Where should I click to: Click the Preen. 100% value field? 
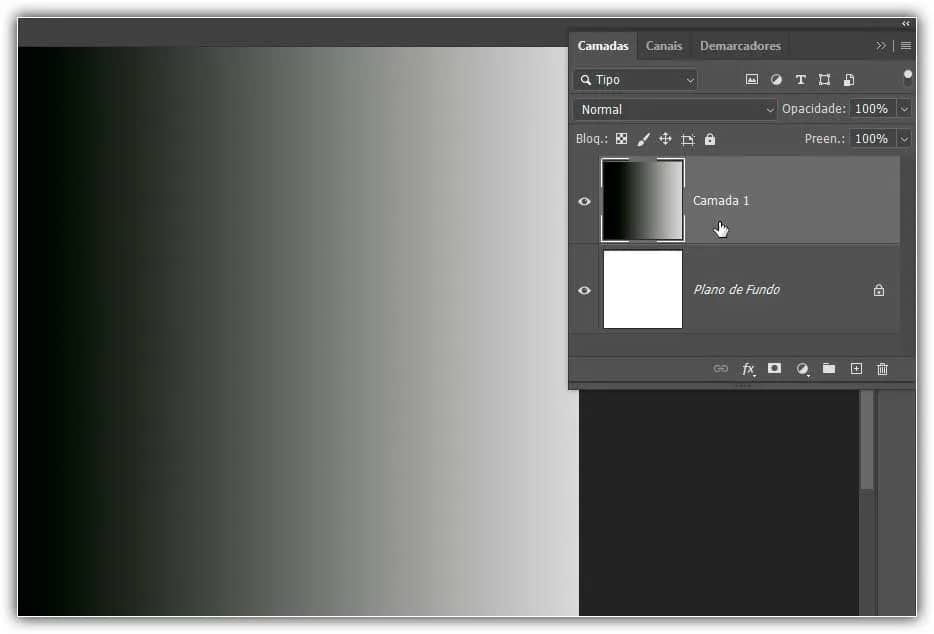point(872,139)
